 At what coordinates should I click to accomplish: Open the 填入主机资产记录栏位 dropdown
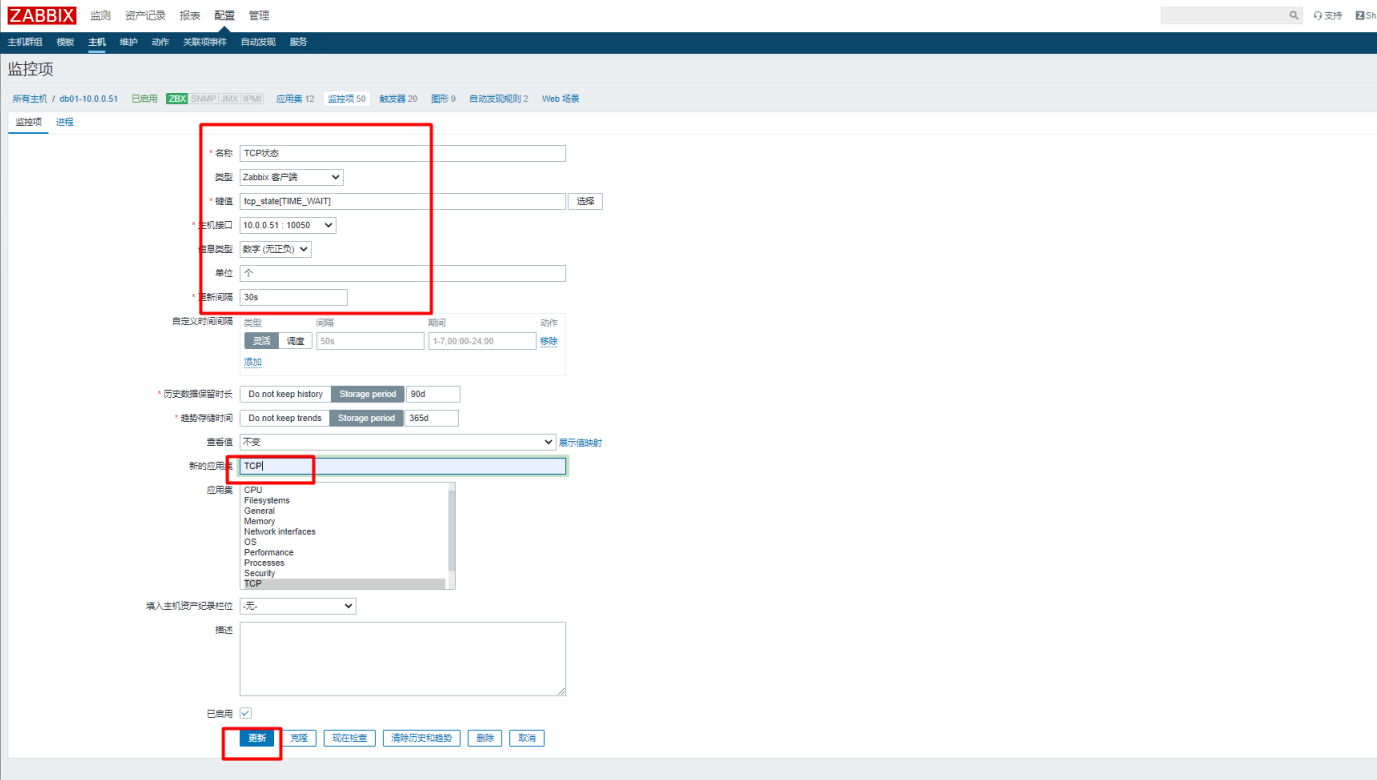(298, 606)
